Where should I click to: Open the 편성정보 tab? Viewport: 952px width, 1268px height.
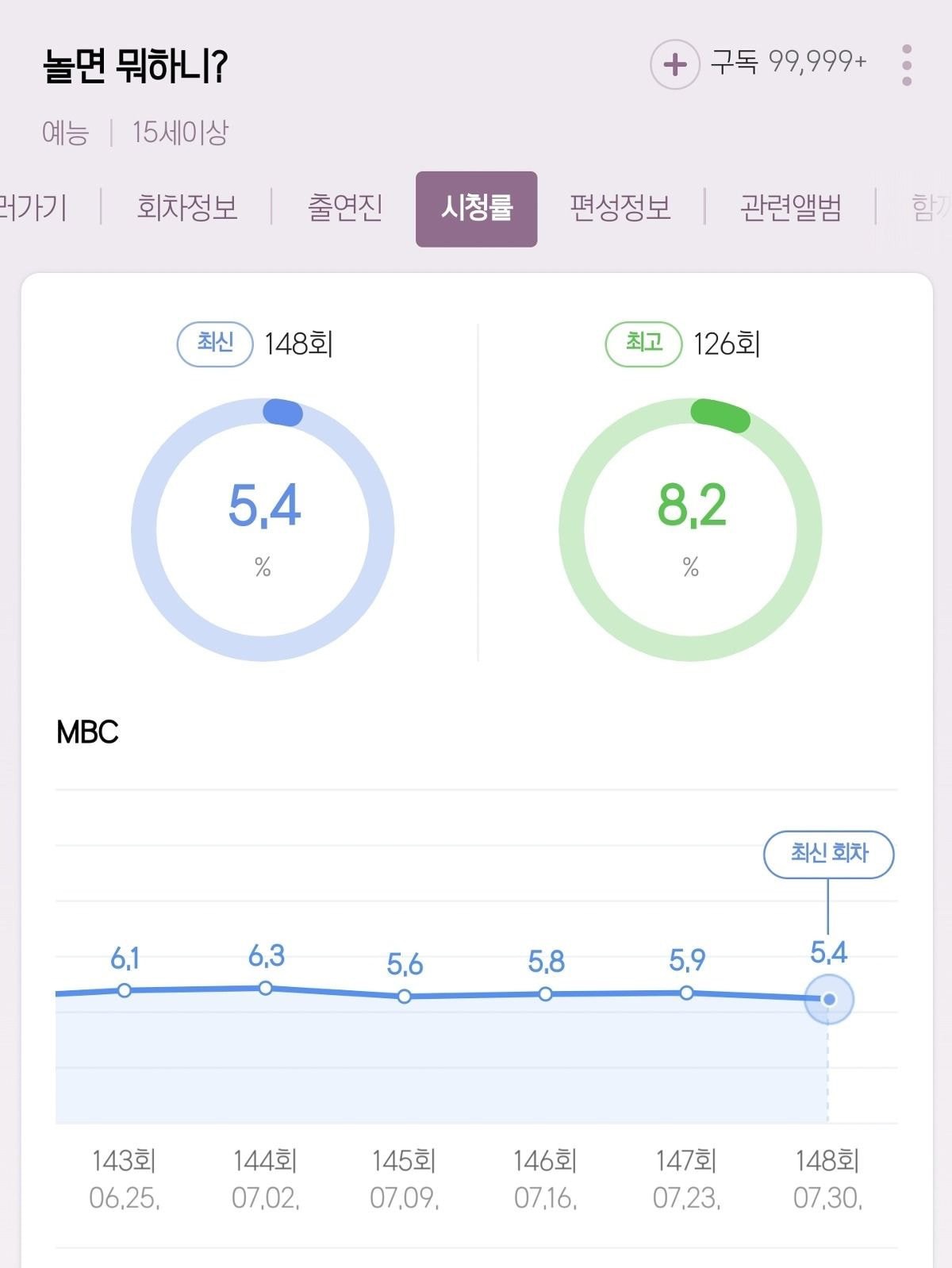tap(620, 208)
